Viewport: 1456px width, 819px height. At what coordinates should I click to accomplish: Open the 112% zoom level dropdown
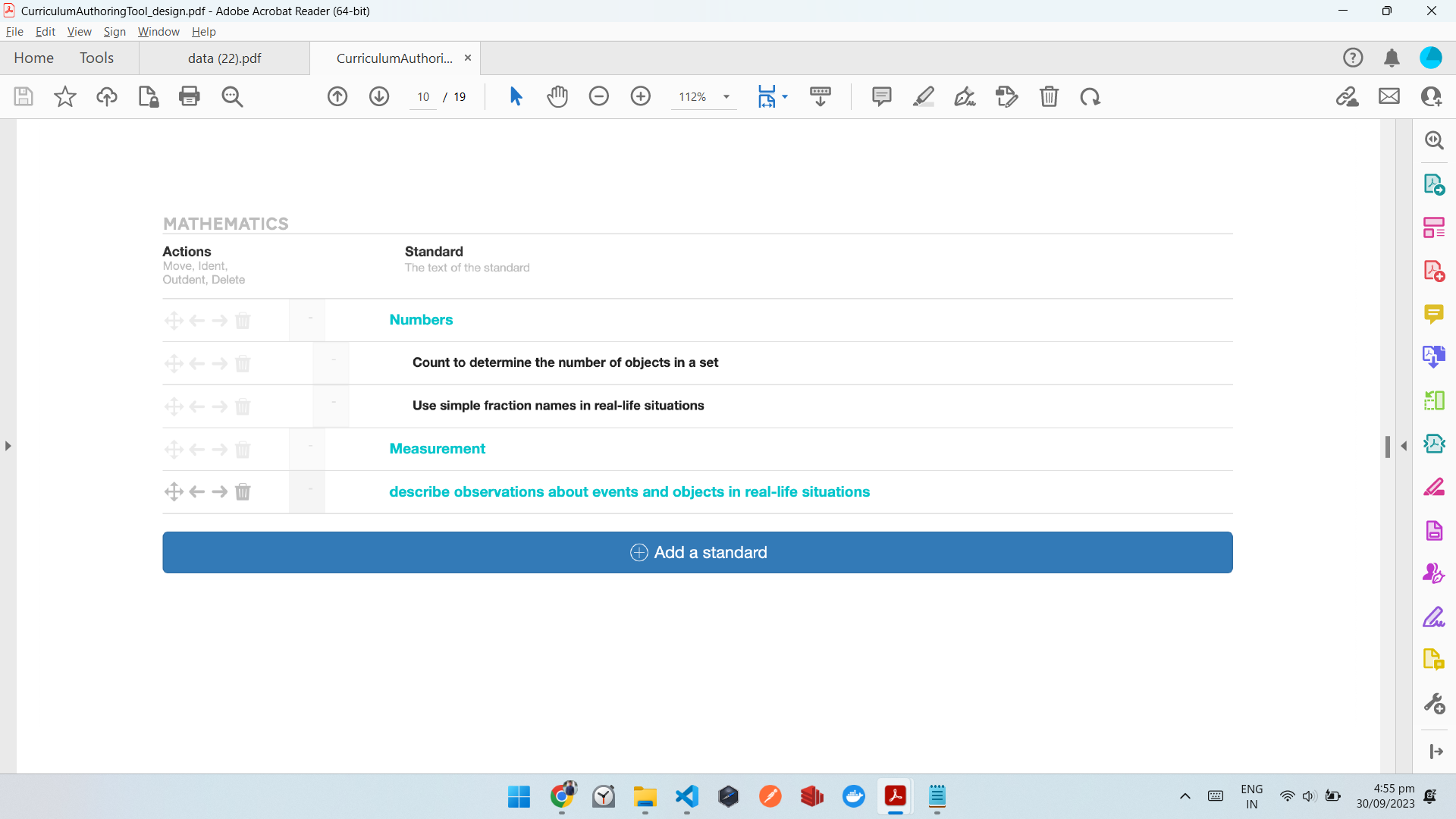pos(726,96)
